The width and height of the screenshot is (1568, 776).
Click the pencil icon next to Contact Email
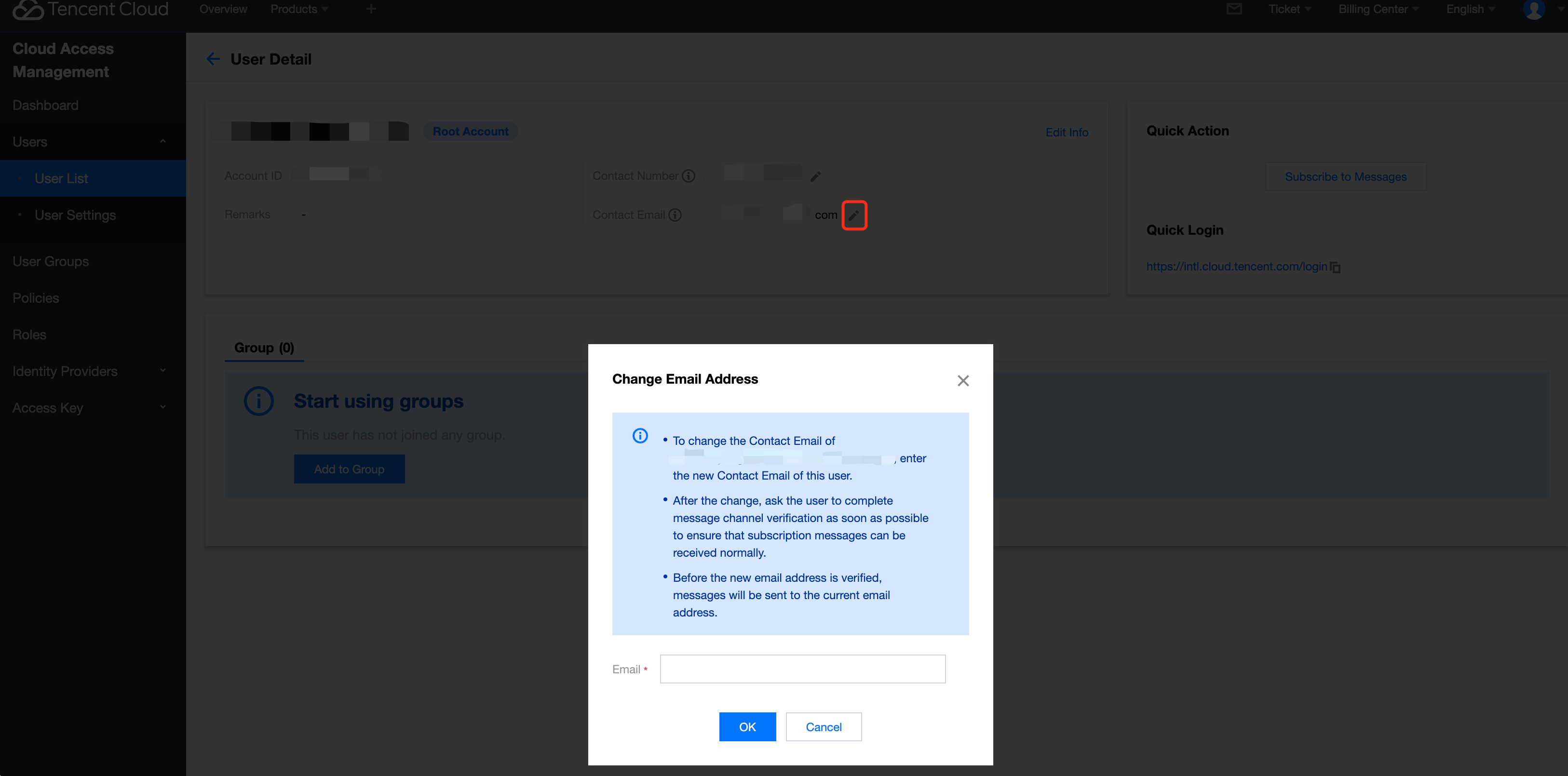853,215
